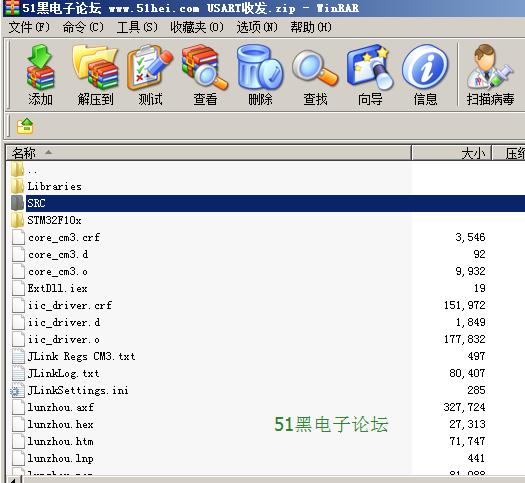The height and width of the screenshot is (483, 525).
Task: Select the file iic_driver.o
Action: [64, 340]
